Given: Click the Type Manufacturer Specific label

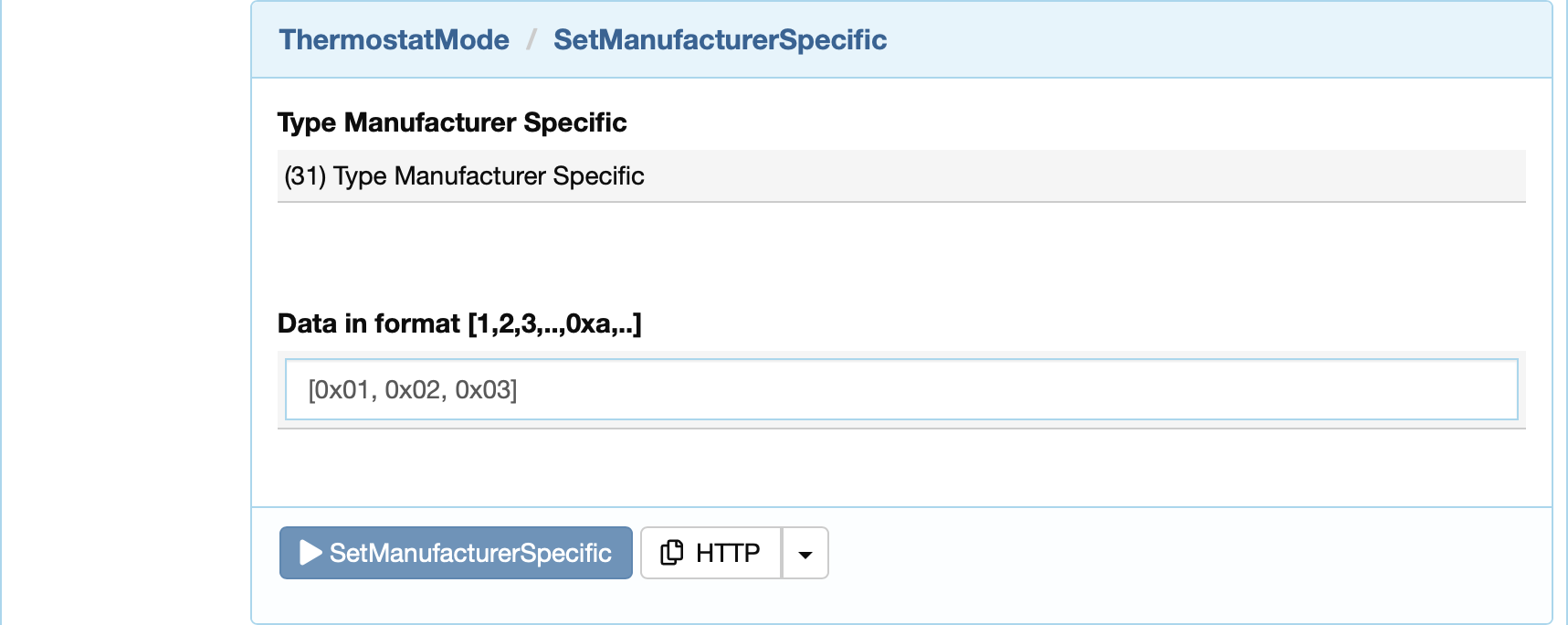Looking at the screenshot, I should pos(452,122).
